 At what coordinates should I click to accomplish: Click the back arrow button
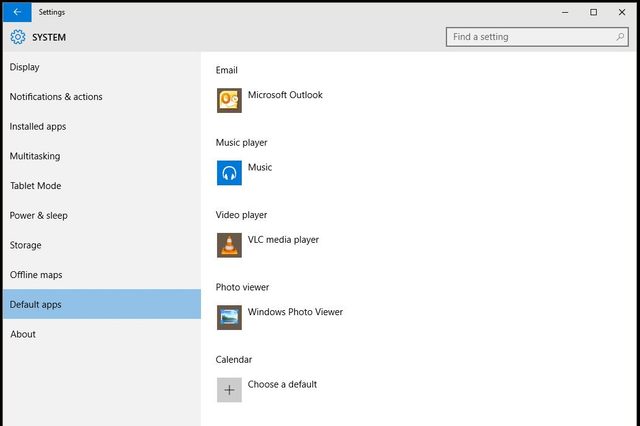pyautogui.click(x=17, y=12)
